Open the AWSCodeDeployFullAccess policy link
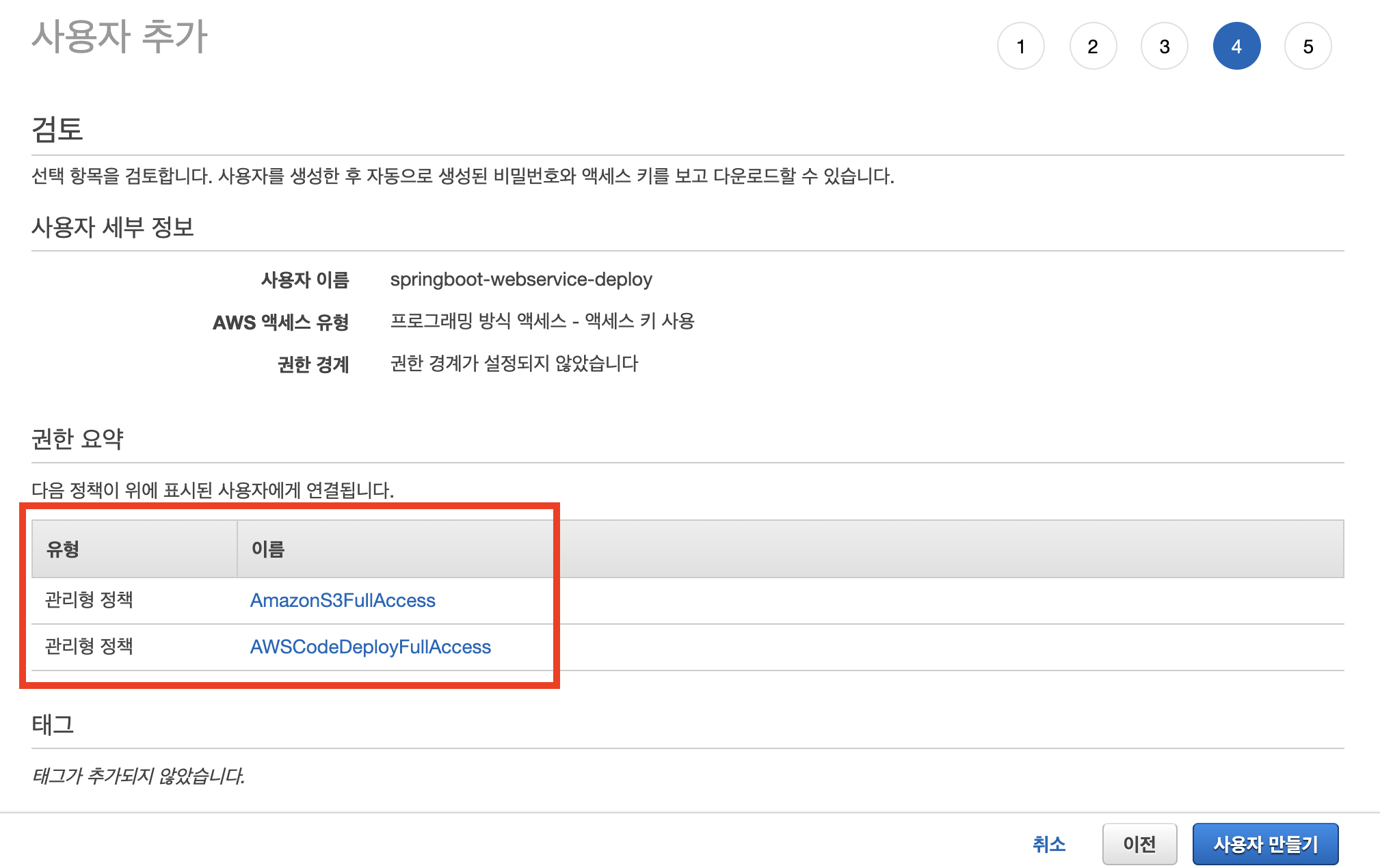 [x=370, y=647]
